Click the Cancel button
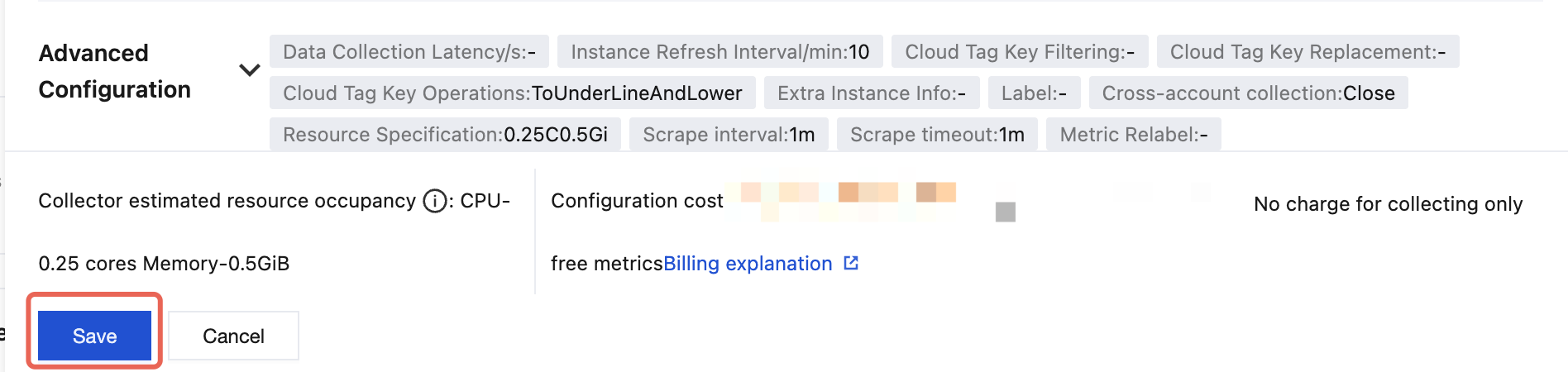Image resolution: width=1568 pixels, height=372 pixels. [233, 336]
